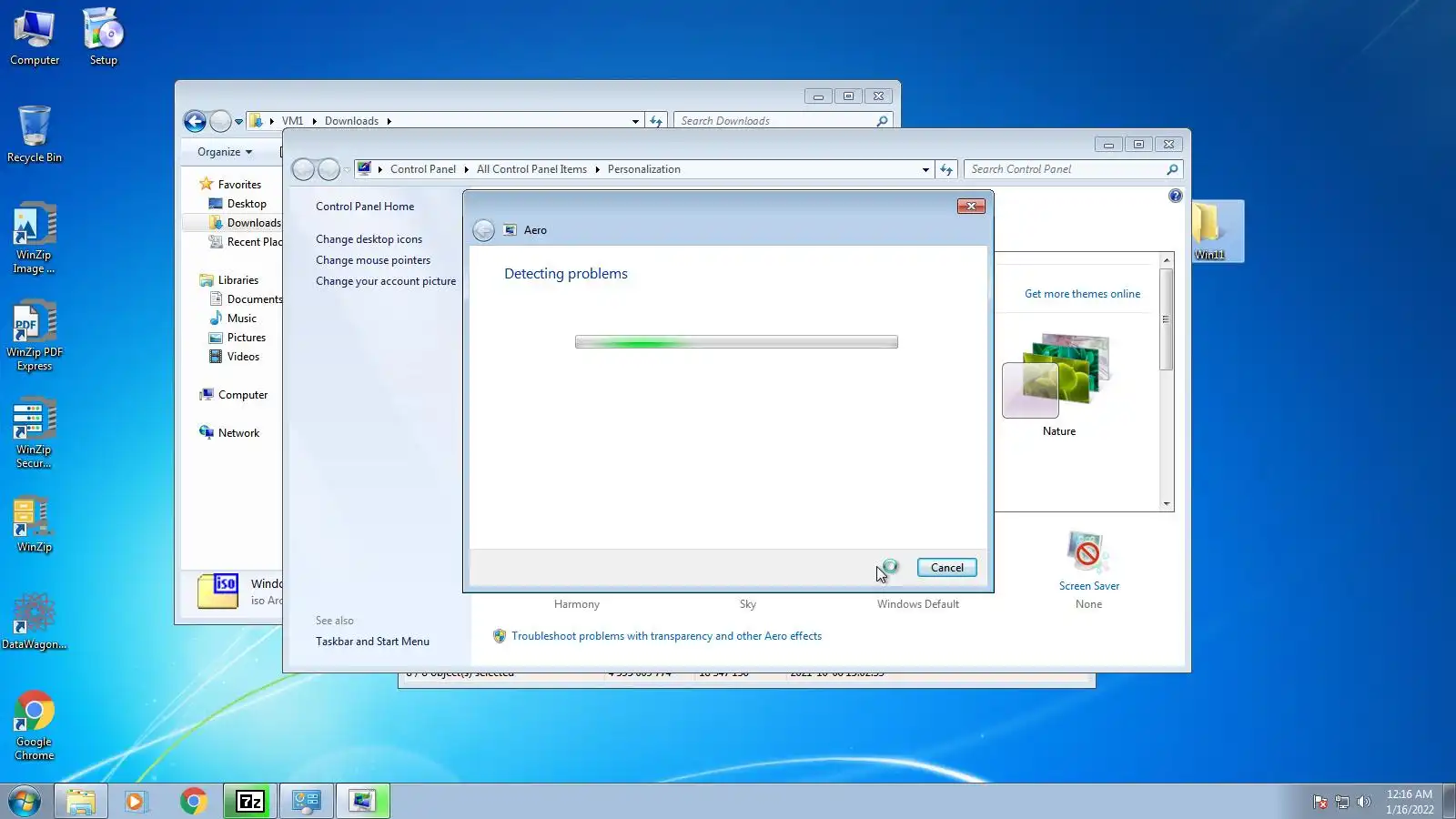The width and height of the screenshot is (1456, 819).
Task: Open the DataWagon desktop shortcut
Action: [35, 622]
